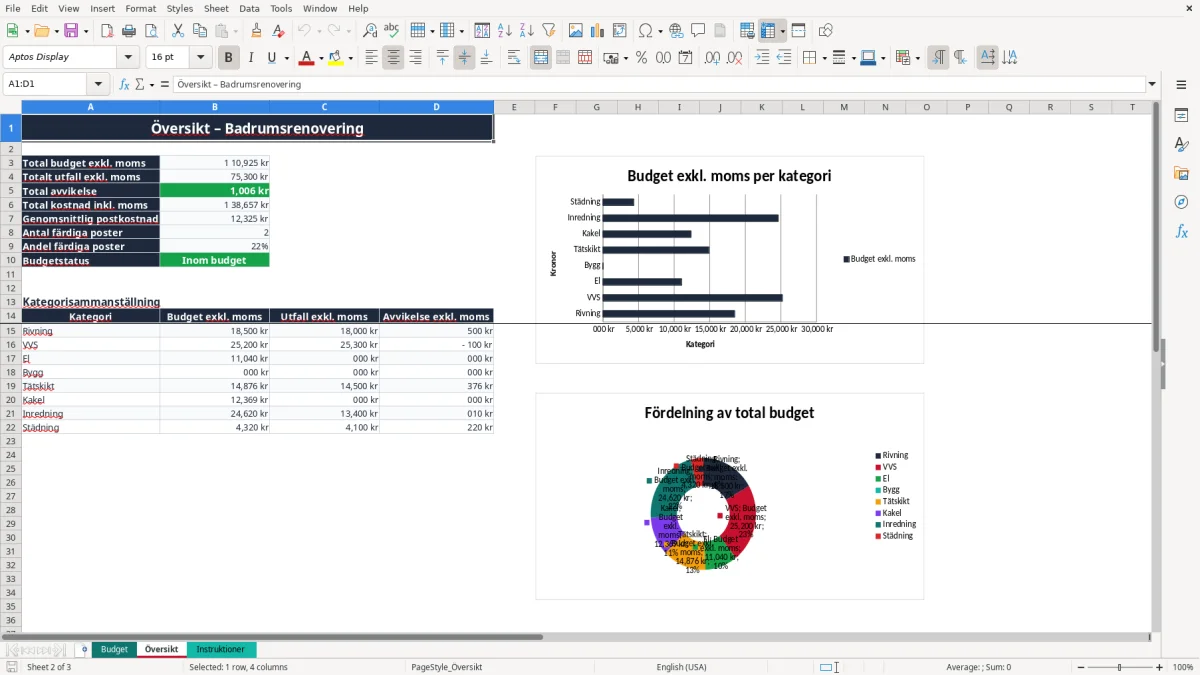Click the Format as Percent icon
The height and width of the screenshot is (675, 1200).
click(642, 58)
